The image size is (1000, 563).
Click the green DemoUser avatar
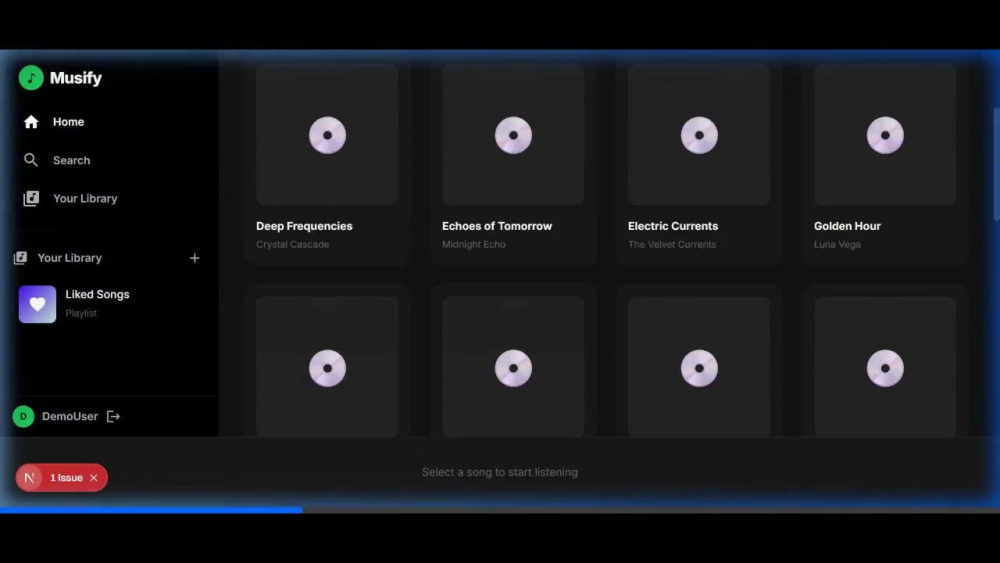pyautogui.click(x=24, y=416)
